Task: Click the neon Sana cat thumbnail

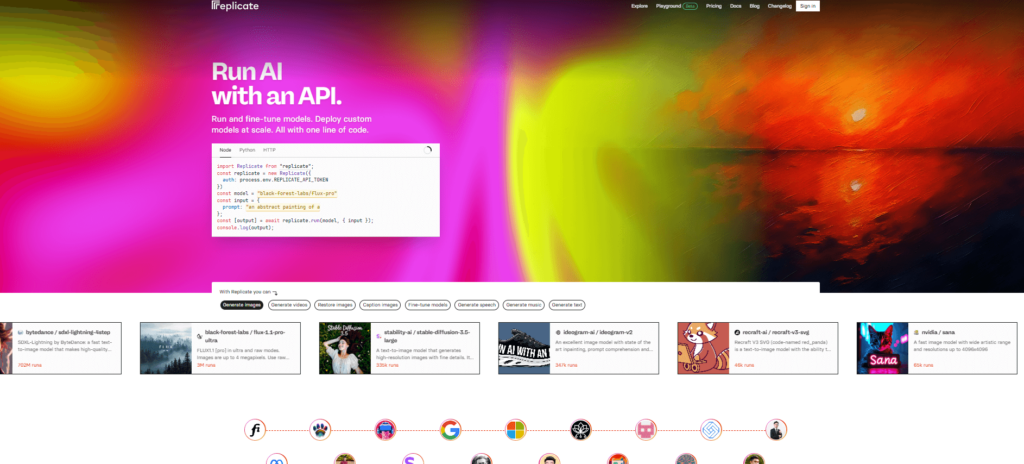Action: click(882, 348)
